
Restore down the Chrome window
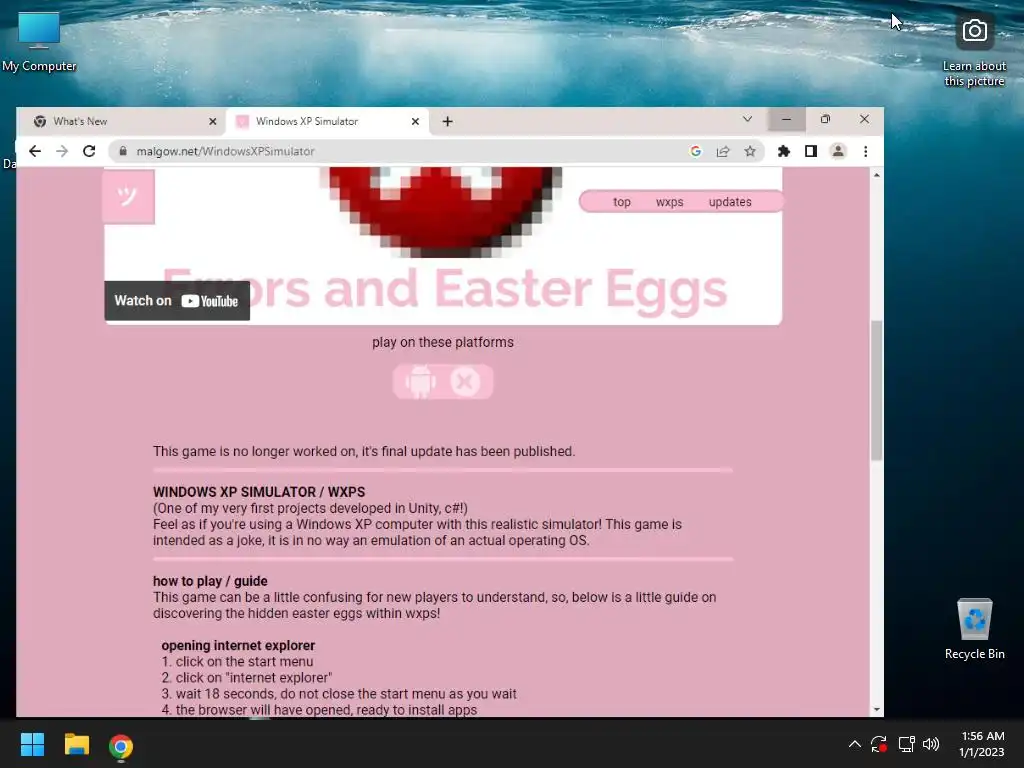pos(825,120)
